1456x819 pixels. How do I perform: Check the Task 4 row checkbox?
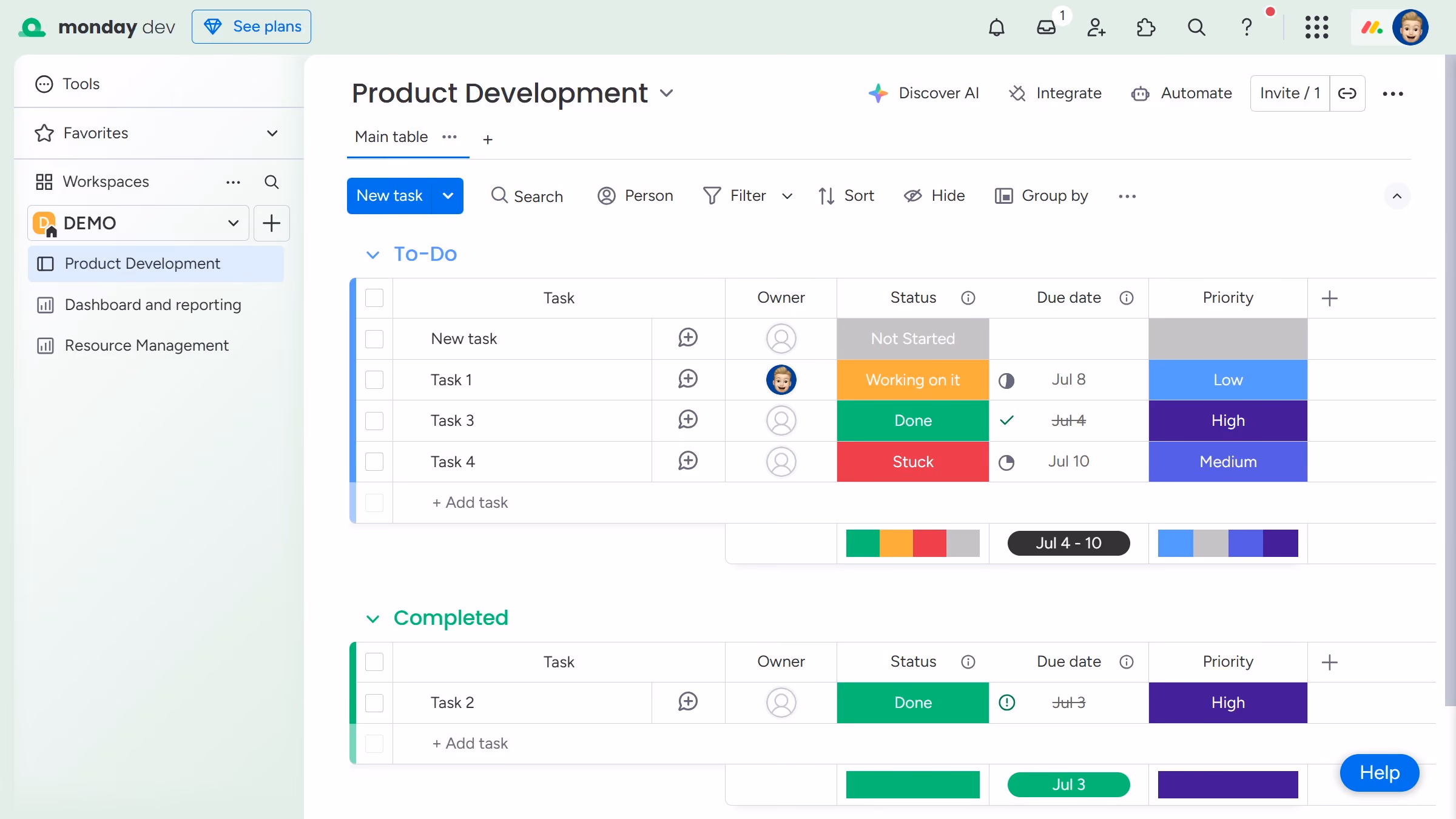pyautogui.click(x=374, y=462)
